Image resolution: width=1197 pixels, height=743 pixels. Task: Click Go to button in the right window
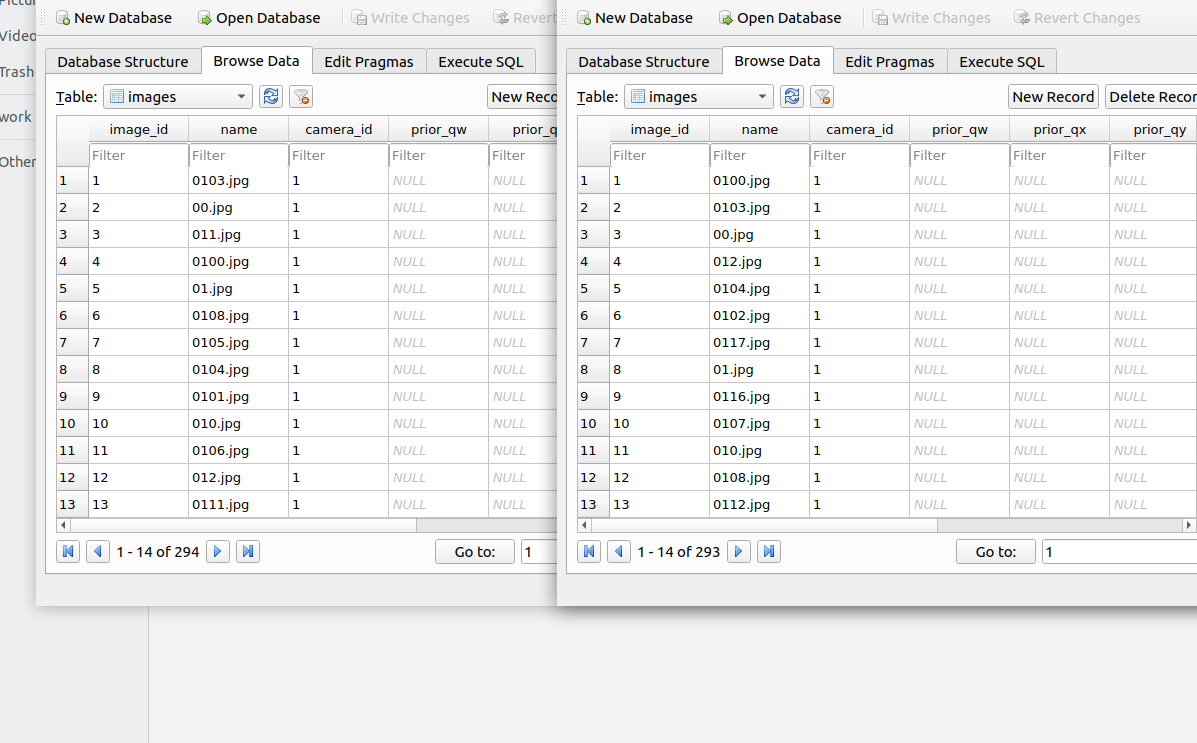click(x=995, y=551)
